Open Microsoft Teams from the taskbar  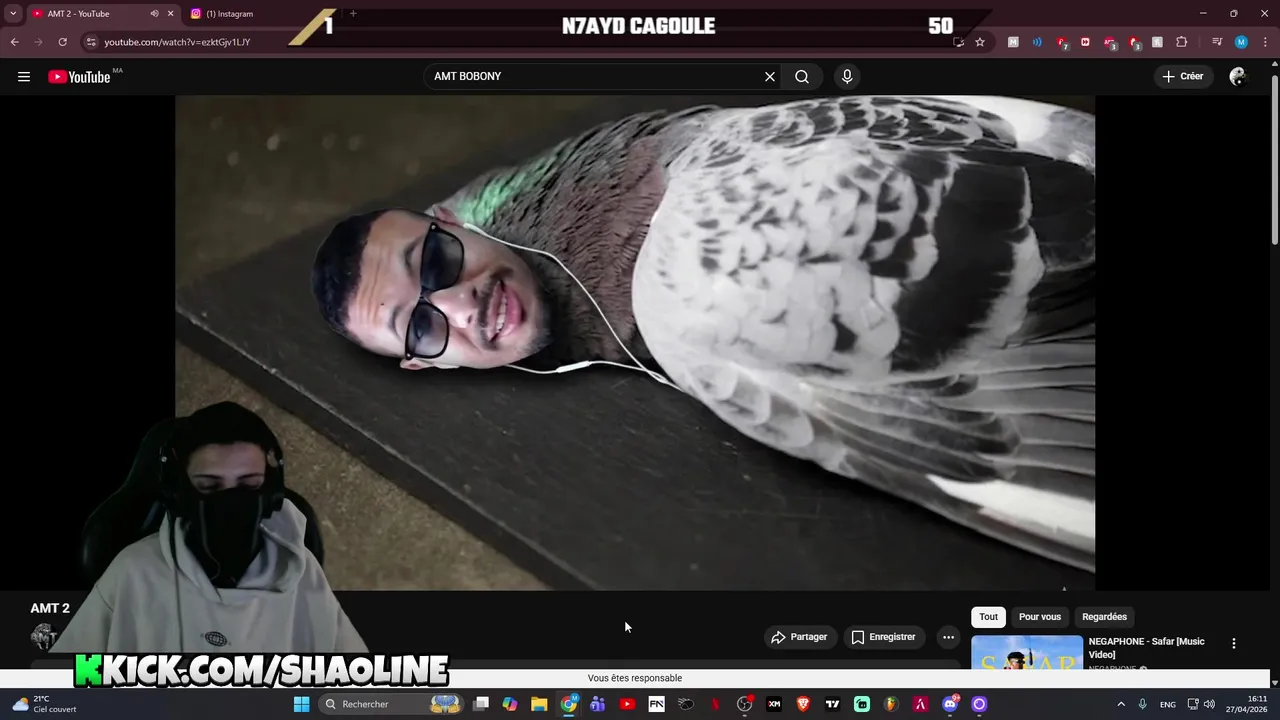click(x=598, y=704)
